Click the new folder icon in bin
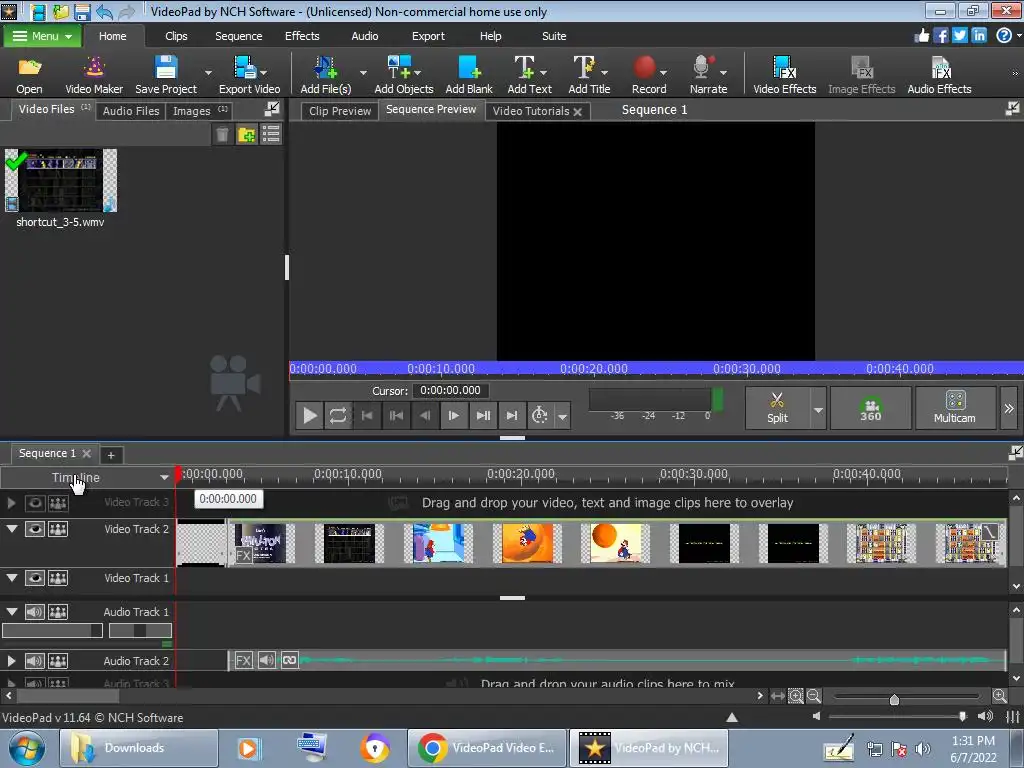This screenshot has width=1024, height=768. point(246,135)
